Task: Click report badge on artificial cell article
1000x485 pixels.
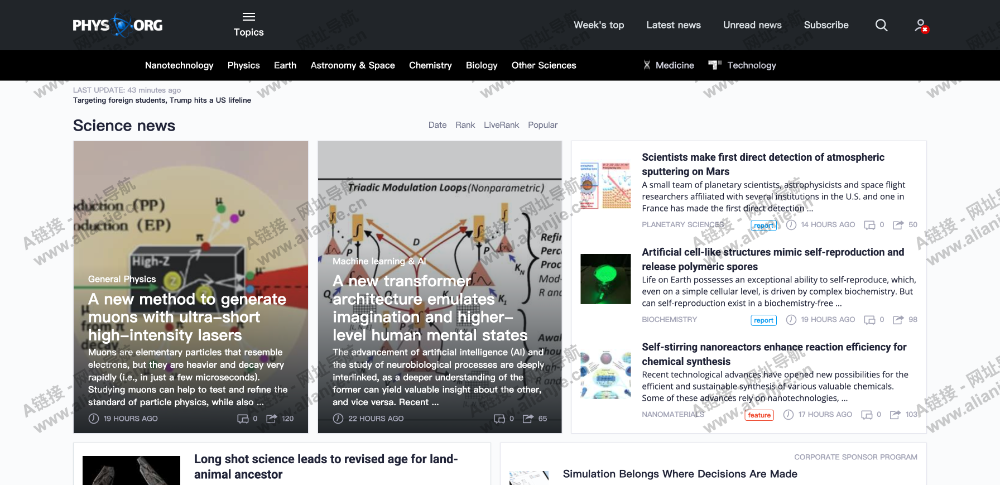Action: tap(763, 320)
